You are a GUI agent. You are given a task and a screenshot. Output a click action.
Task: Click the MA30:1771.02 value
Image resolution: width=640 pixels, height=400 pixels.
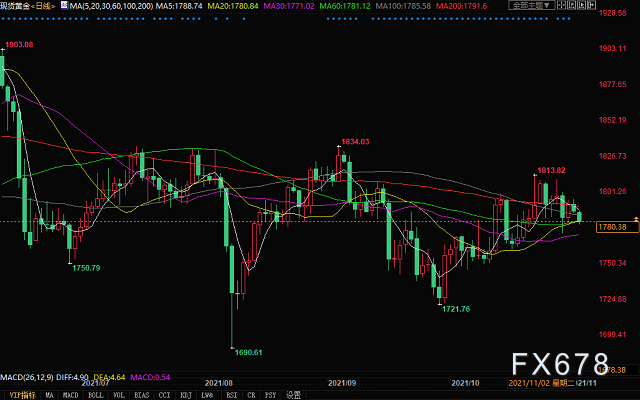point(289,6)
